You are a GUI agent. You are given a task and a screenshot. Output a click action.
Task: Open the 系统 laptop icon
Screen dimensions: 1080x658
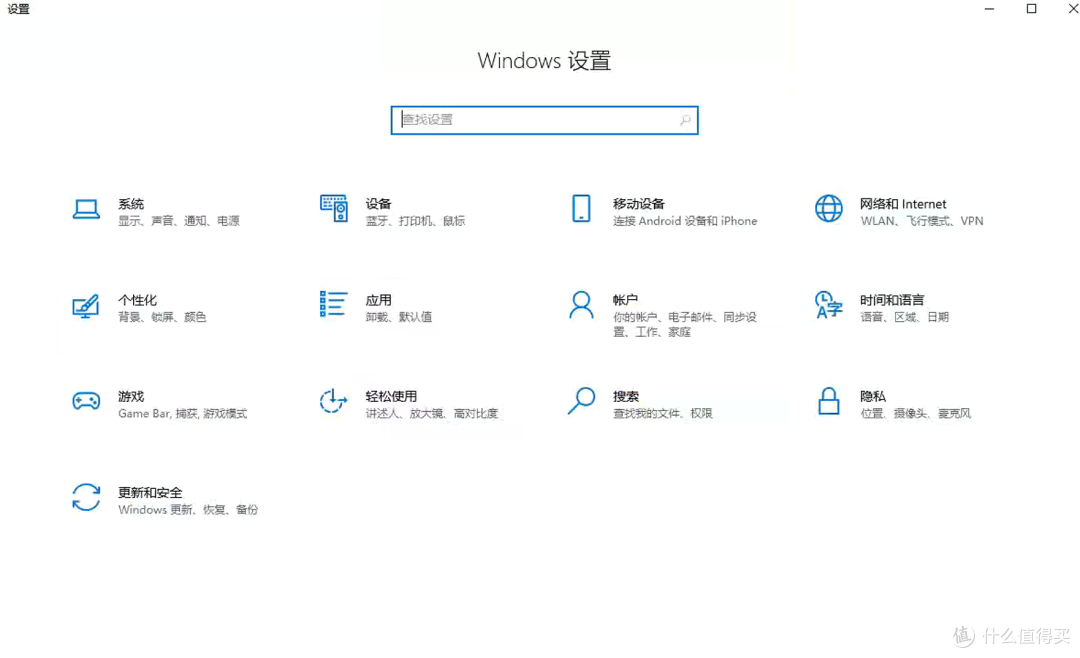(x=86, y=209)
